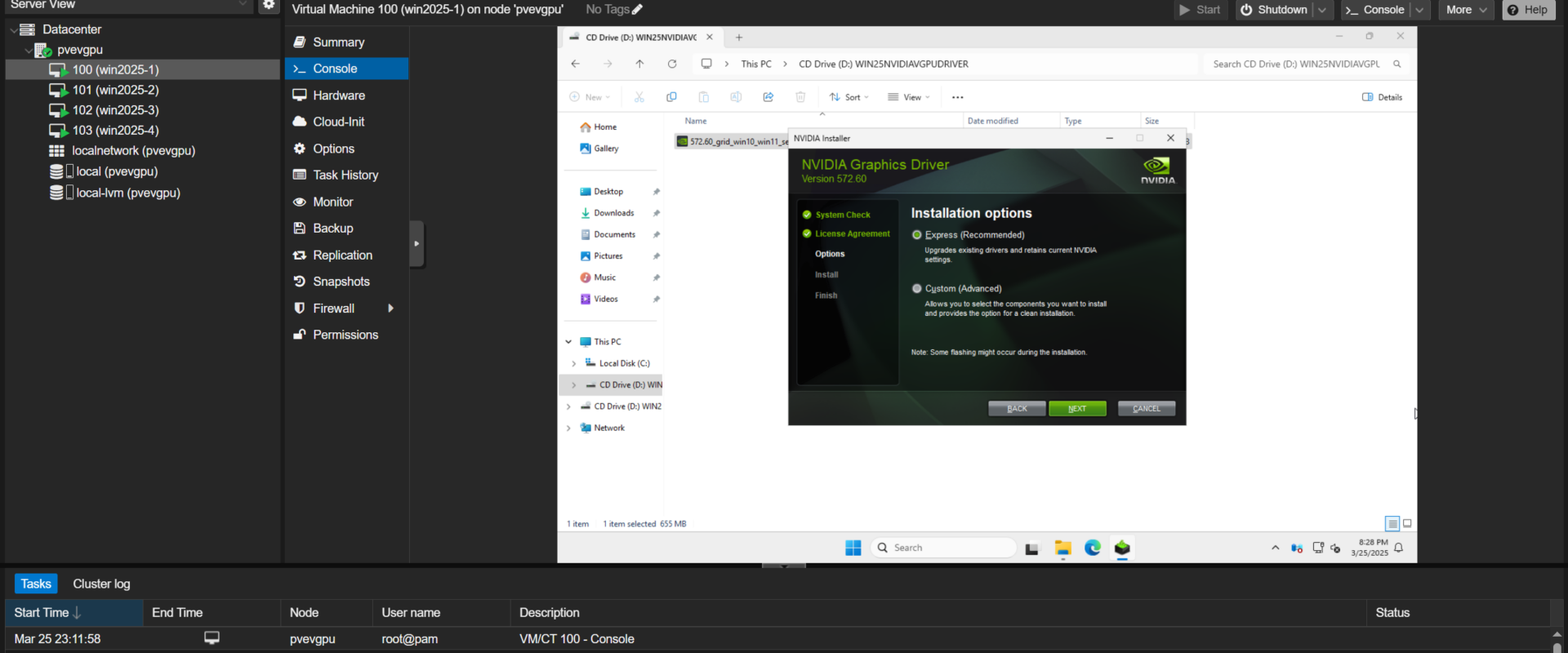Screen dimensions: 1568x653
Task: Select VM 101 (win2025-2) in the tree
Action: click(x=115, y=90)
